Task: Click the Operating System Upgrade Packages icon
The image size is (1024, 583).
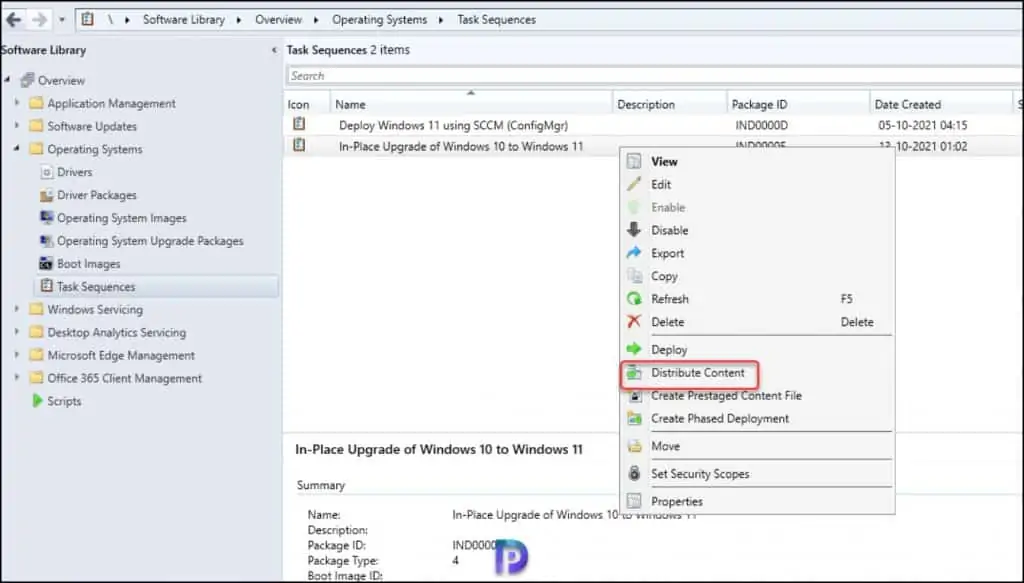Action: (x=46, y=241)
